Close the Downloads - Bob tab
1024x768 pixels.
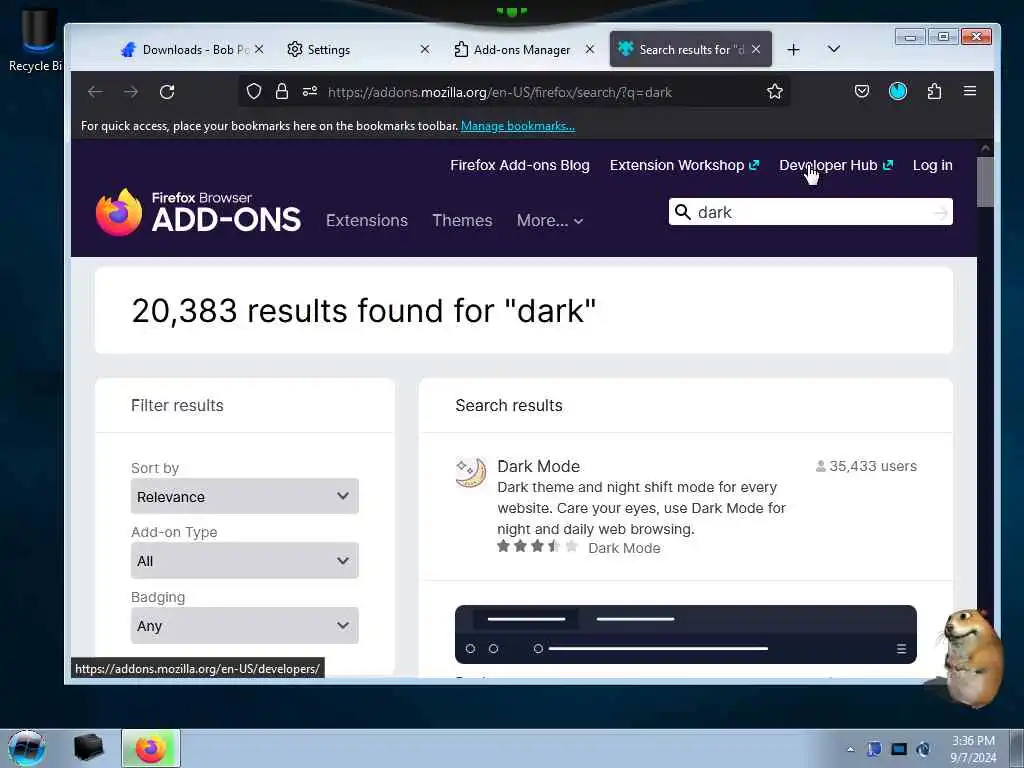(259, 49)
